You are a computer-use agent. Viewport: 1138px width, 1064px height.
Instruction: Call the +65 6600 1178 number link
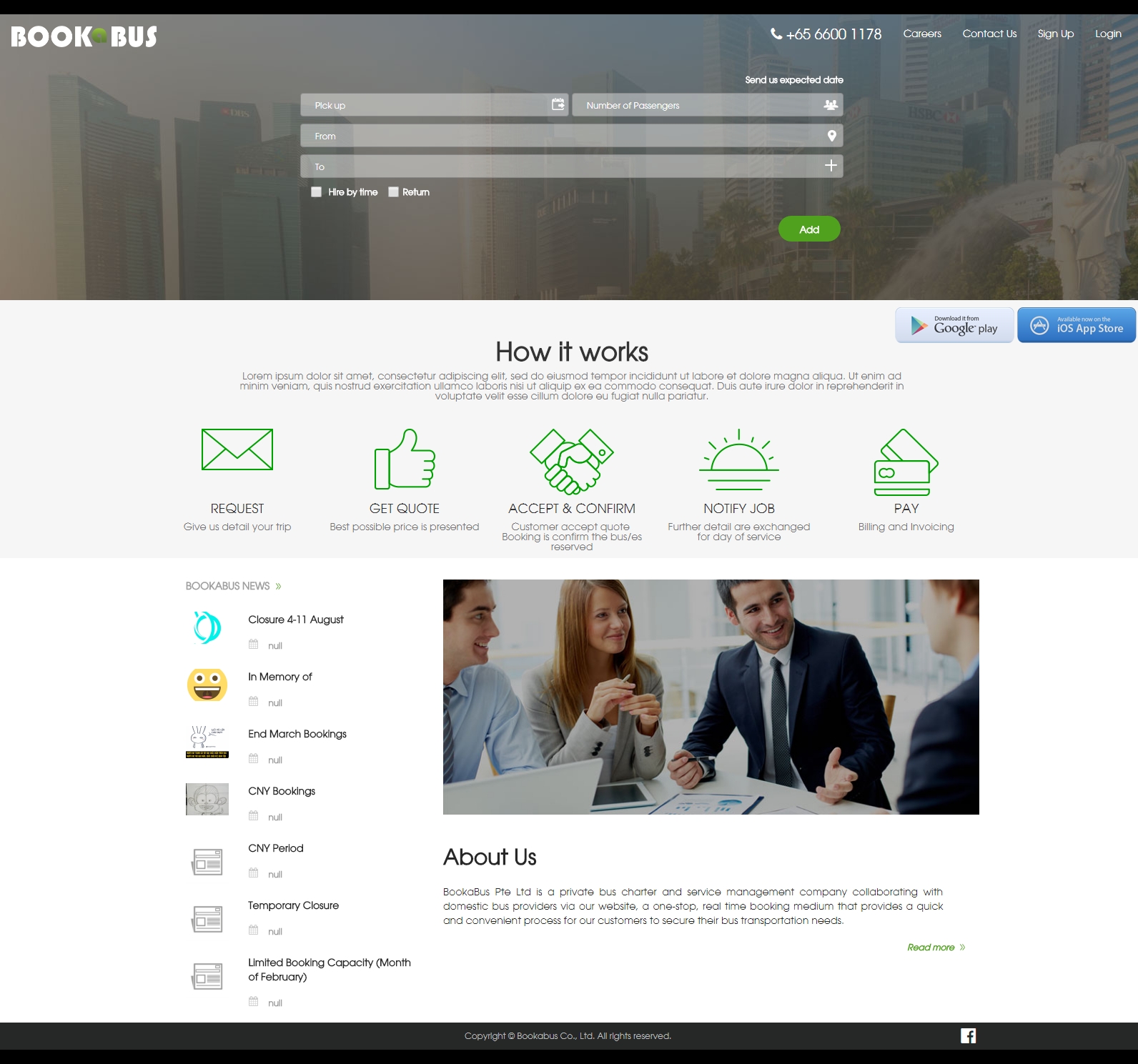click(x=833, y=34)
